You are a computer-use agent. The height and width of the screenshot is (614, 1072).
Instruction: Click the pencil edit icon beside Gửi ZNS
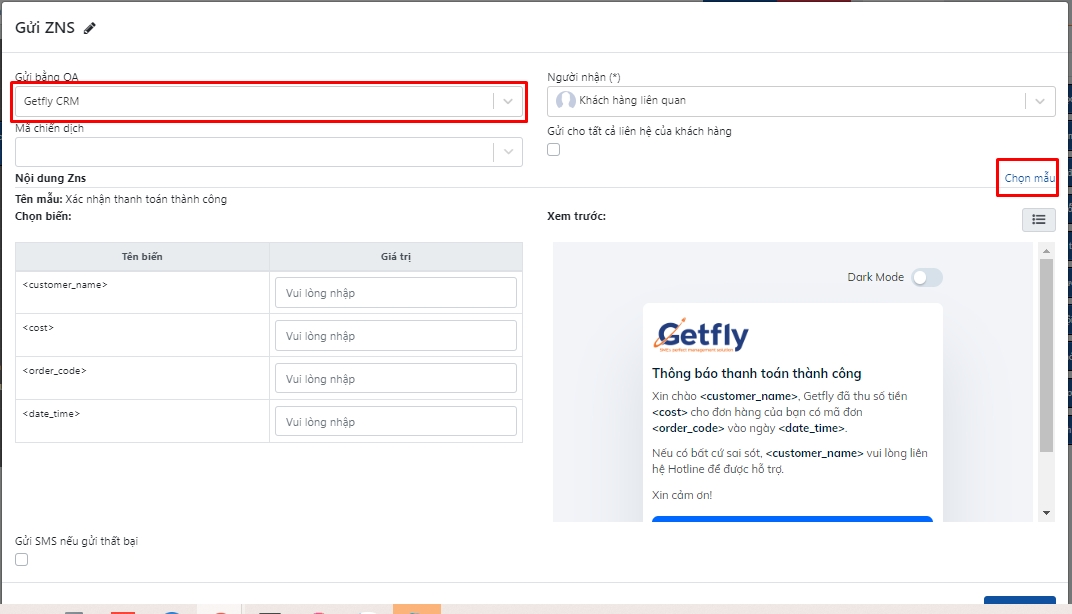(x=90, y=29)
